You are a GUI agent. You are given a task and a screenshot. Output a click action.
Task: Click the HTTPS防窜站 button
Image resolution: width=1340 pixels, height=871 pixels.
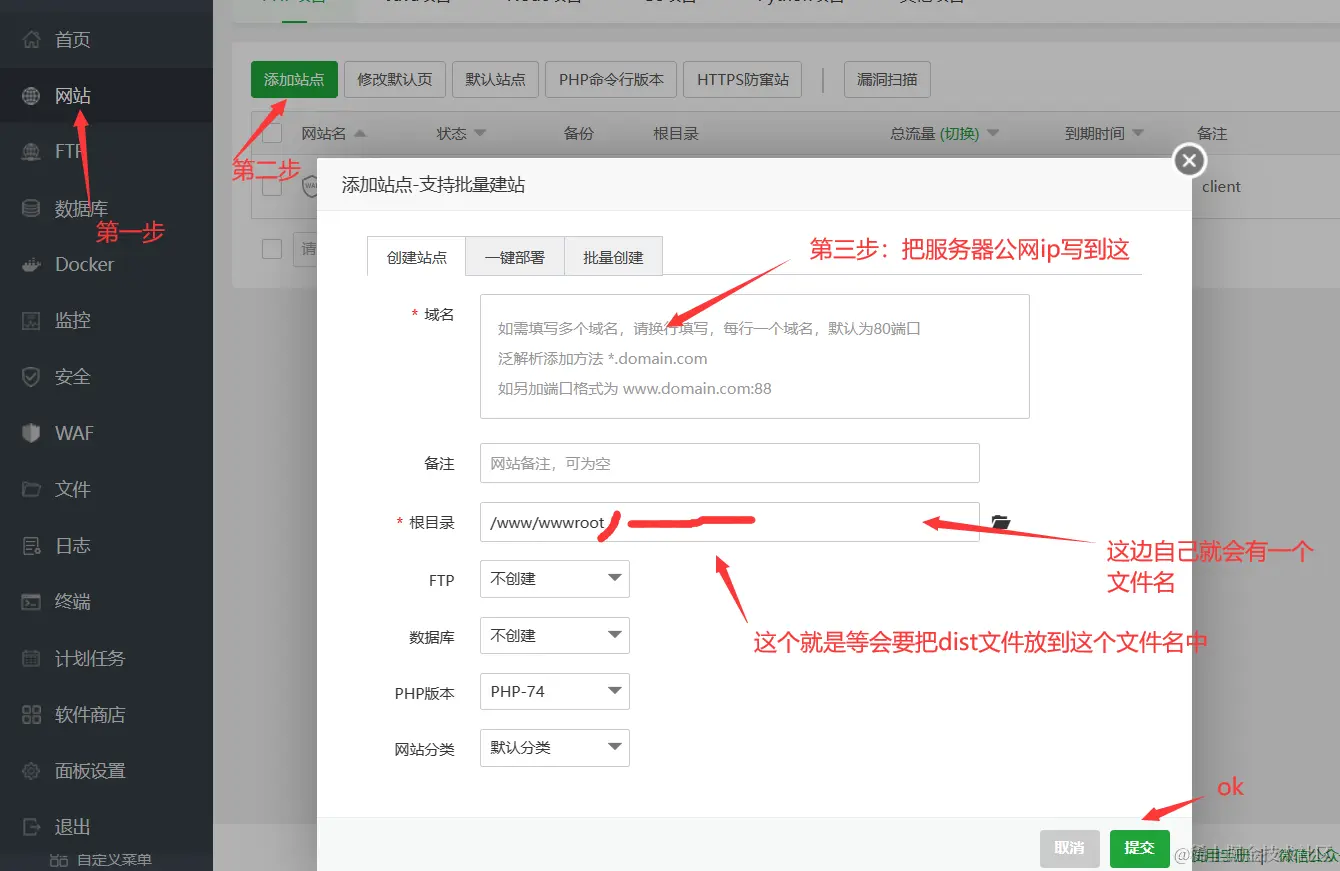coord(743,79)
